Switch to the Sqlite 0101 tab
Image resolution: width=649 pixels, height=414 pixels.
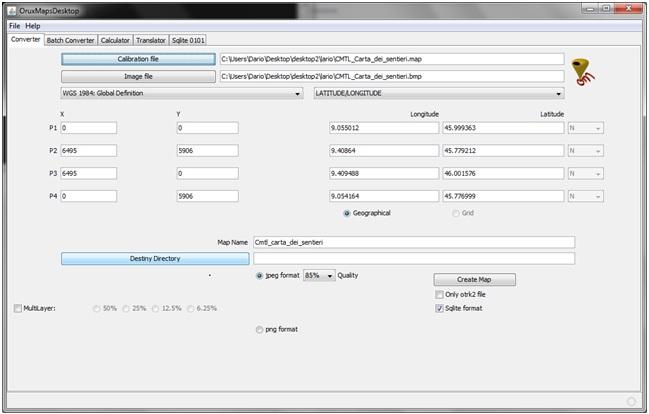[x=188, y=40]
